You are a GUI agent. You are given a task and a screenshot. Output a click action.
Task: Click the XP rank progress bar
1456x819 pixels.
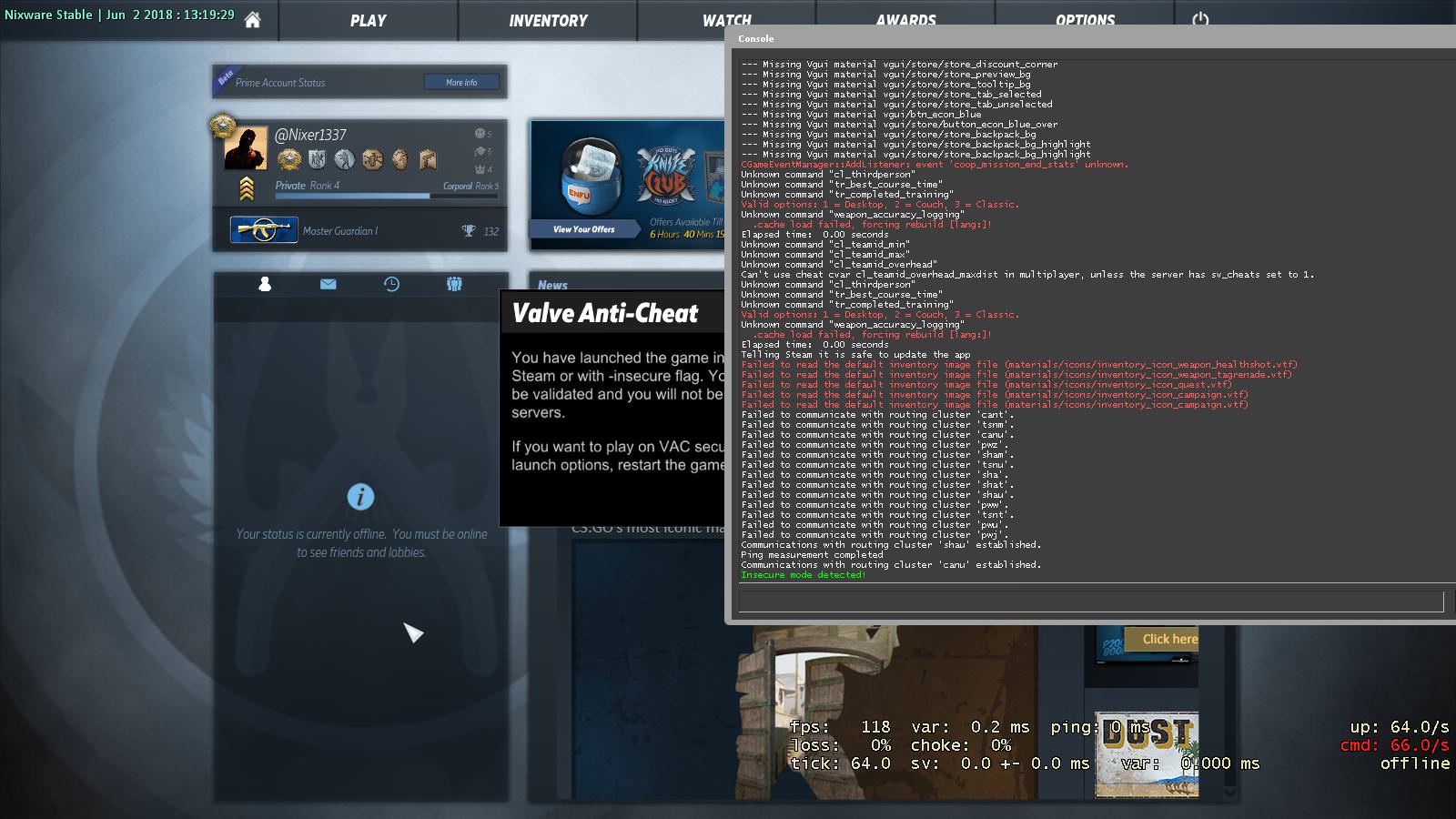tap(352, 196)
